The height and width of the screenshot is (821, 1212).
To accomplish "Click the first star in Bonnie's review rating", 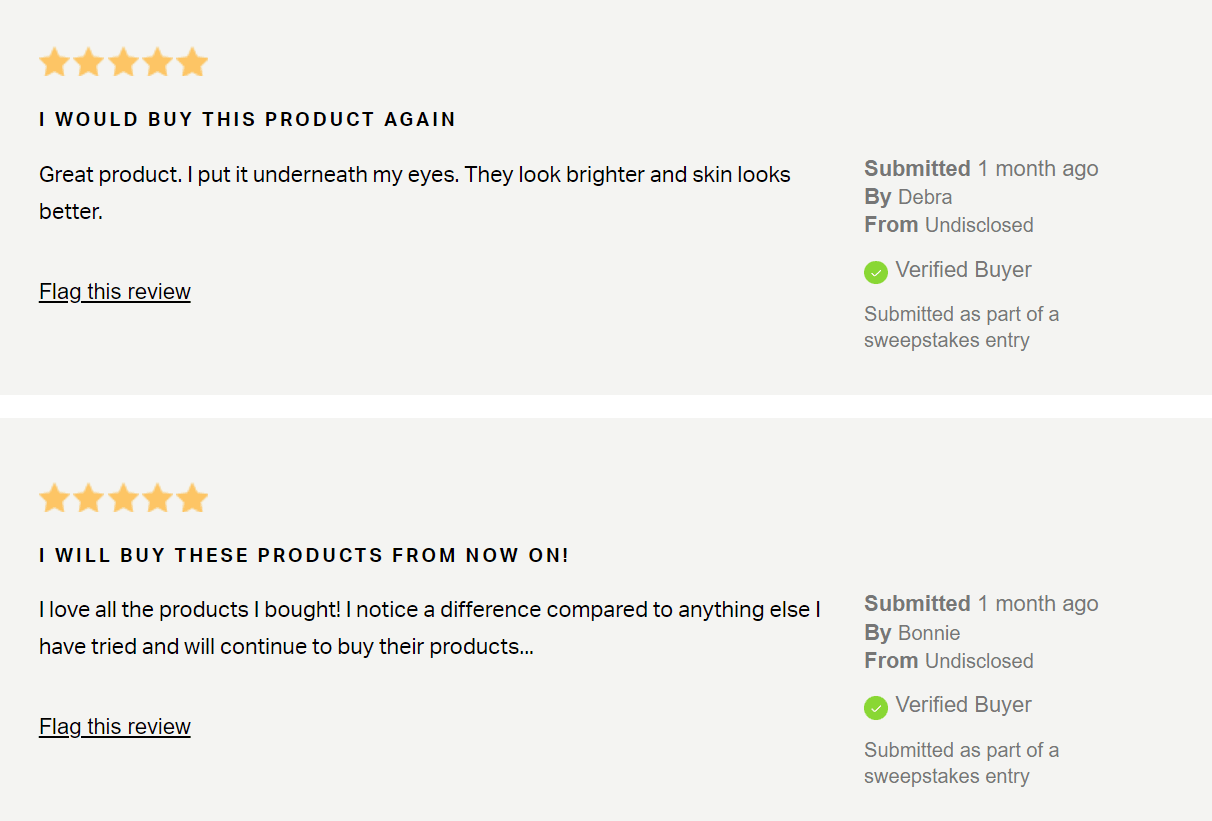I will (x=54, y=498).
